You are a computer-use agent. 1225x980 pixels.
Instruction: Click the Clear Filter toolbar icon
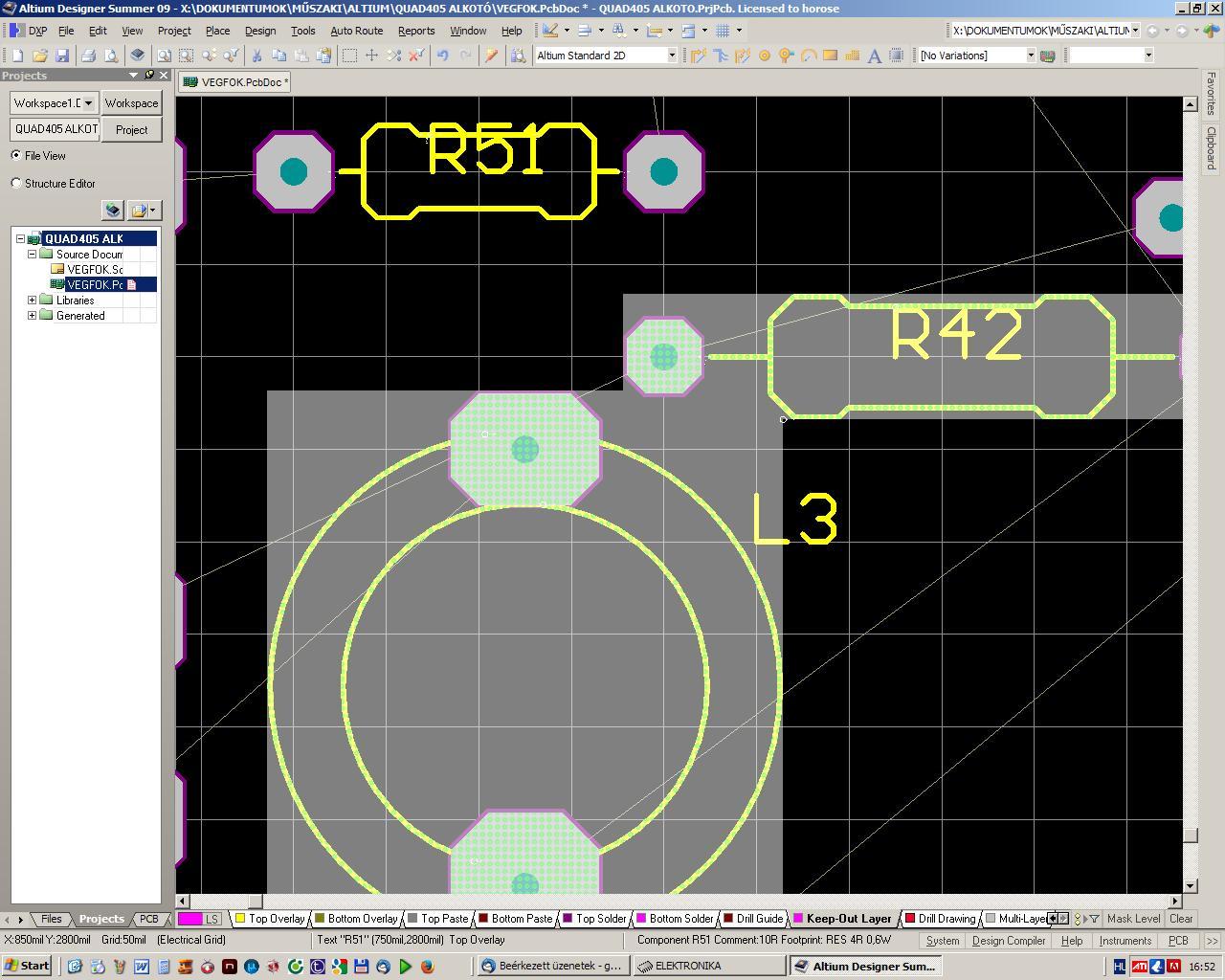[x=416, y=56]
